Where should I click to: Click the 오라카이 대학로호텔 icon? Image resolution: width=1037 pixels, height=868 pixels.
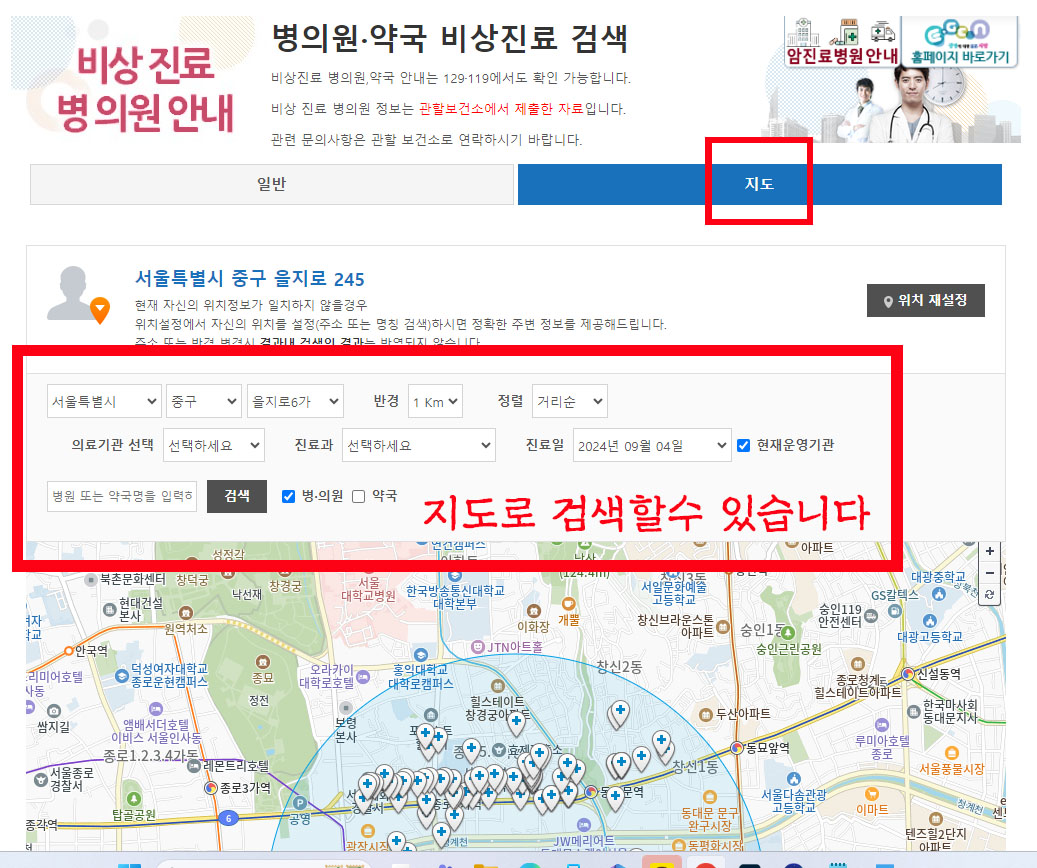pyautogui.click(x=363, y=677)
